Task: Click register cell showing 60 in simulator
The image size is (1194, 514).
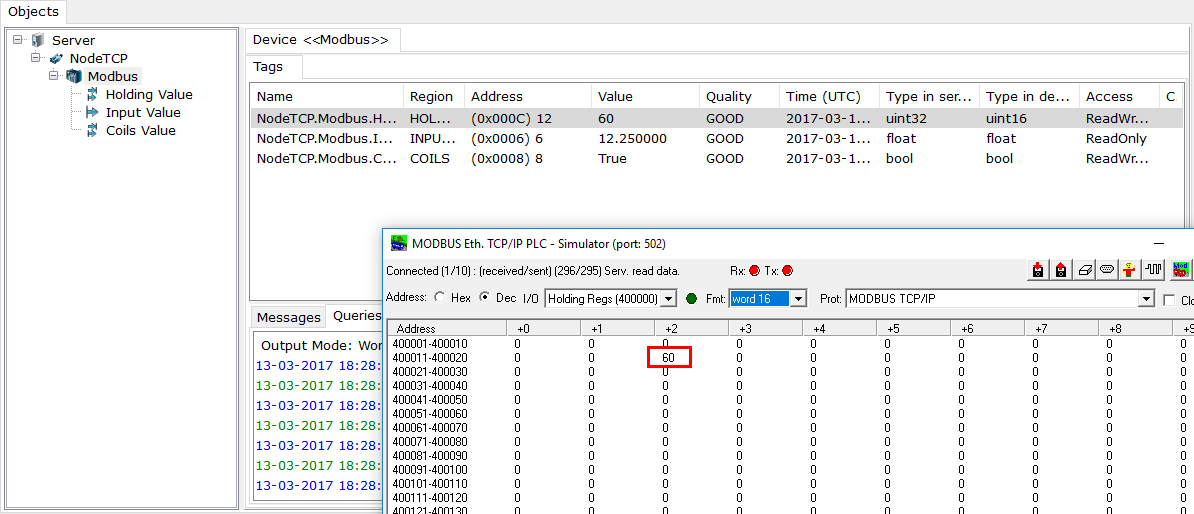Action: (669, 357)
